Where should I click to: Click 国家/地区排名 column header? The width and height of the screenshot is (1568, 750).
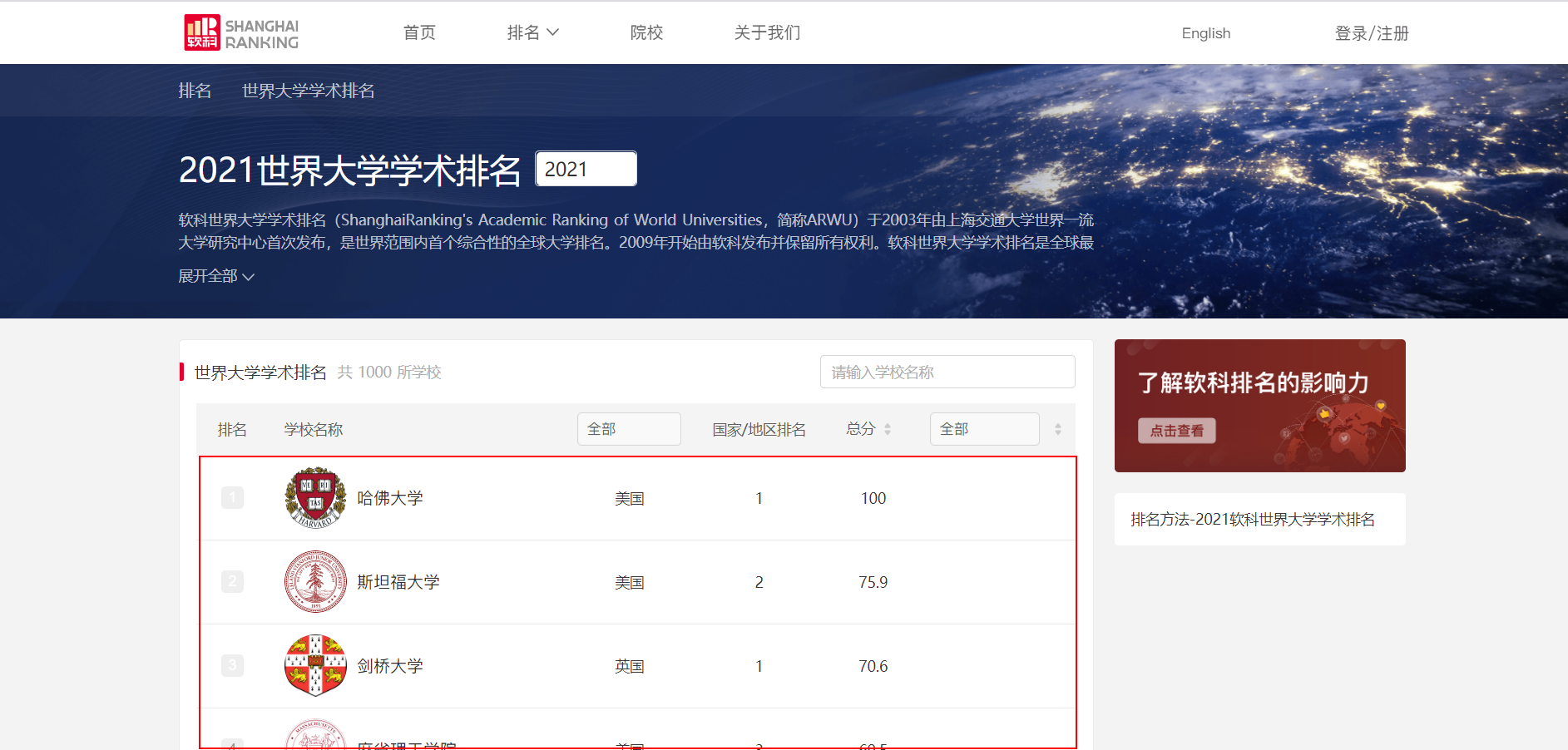(x=759, y=429)
